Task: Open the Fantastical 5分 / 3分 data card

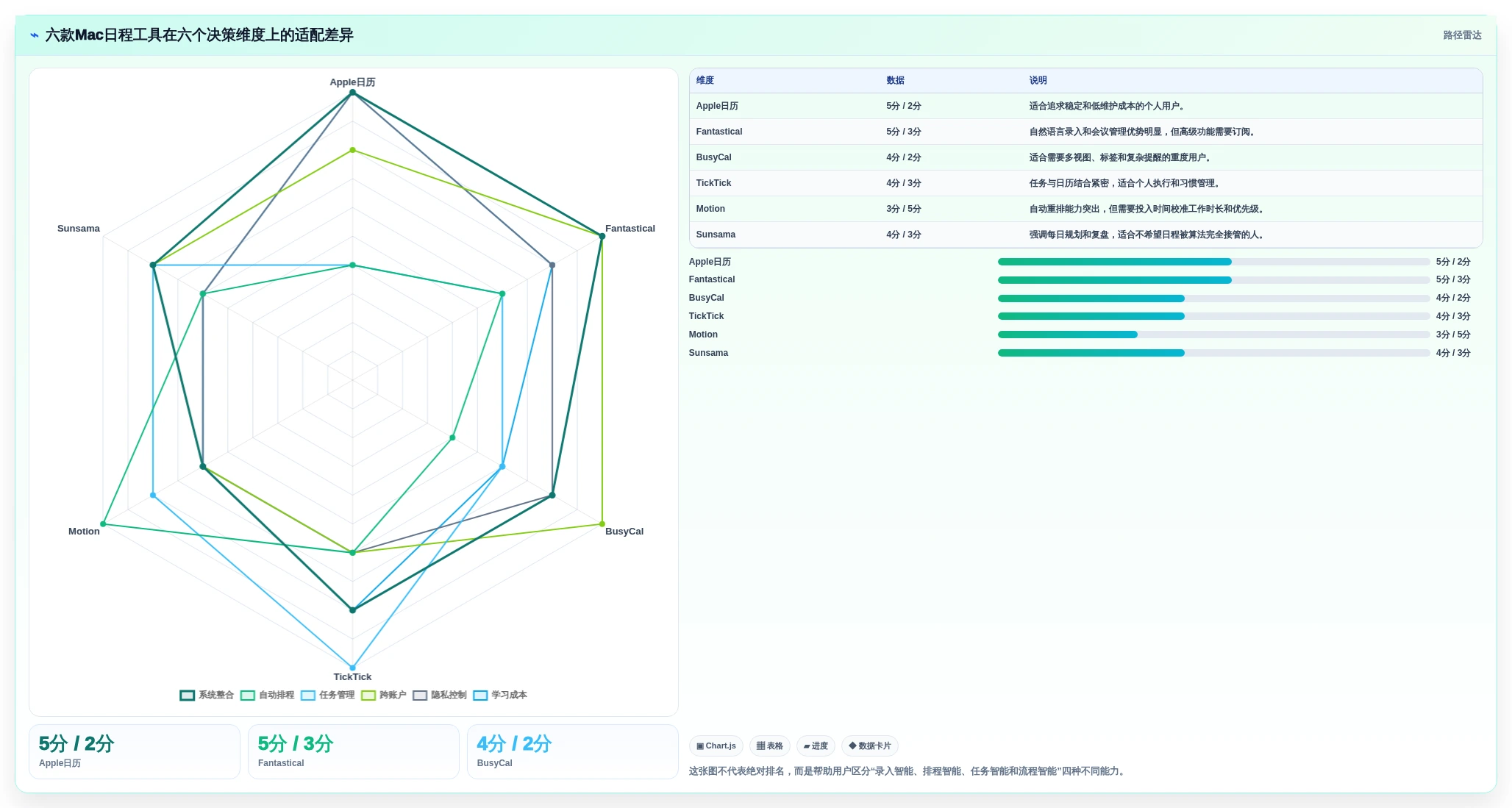Action: 354,751
